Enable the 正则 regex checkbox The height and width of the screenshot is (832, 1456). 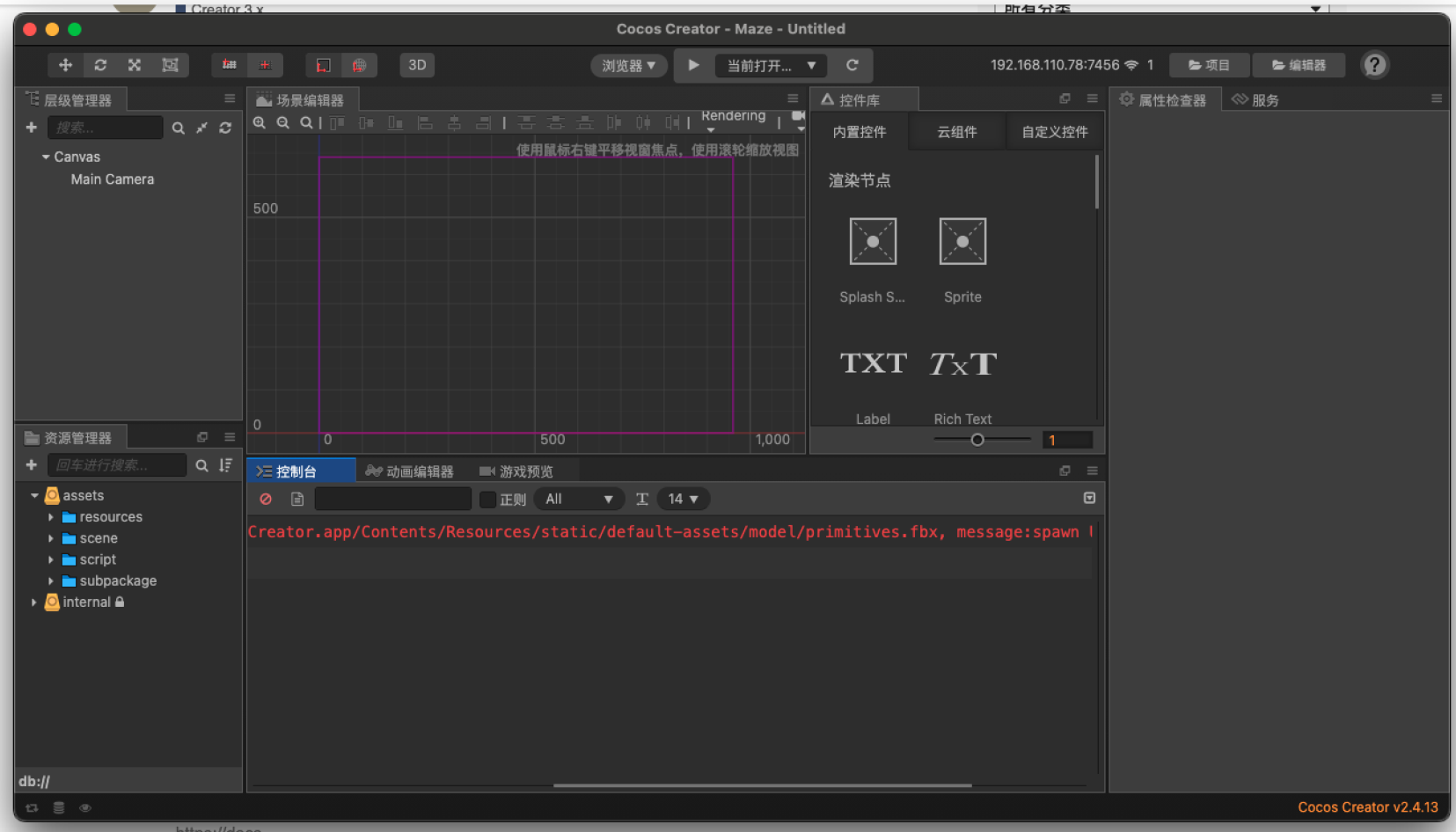point(487,500)
